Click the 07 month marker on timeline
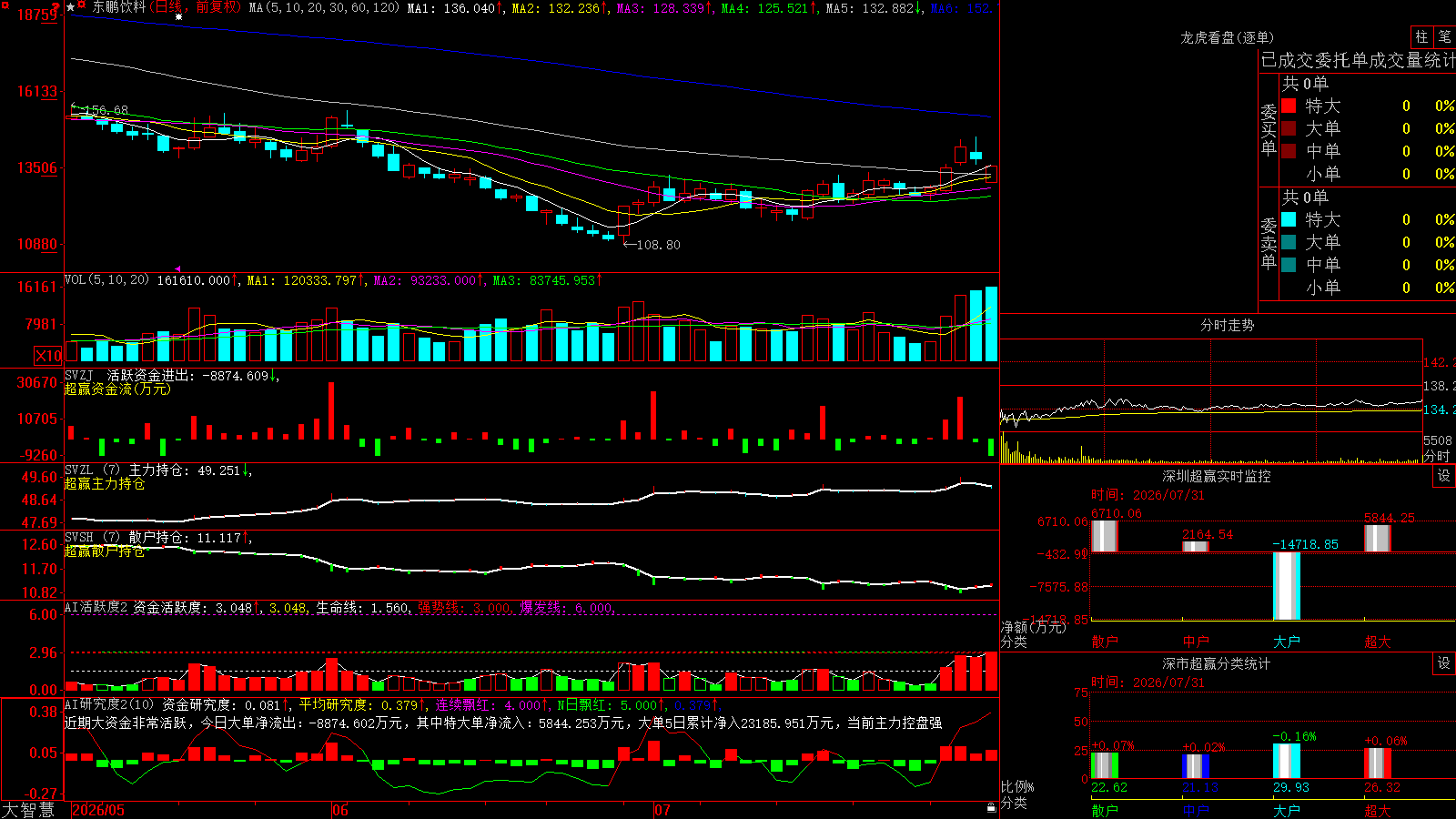Image resolution: width=1456 pixels, height=819 pixels. click(x=662, y=810)
